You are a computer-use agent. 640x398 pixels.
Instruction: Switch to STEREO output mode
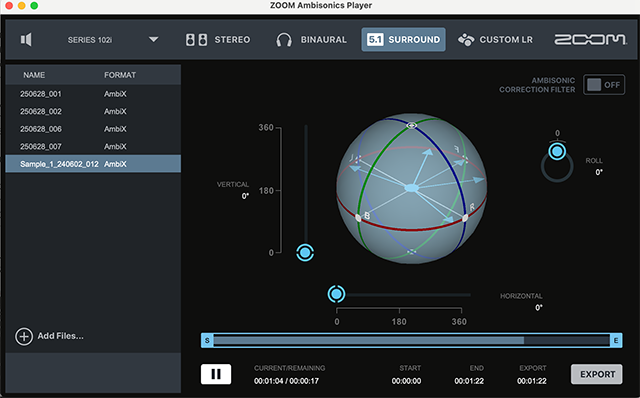coord(218,40)
